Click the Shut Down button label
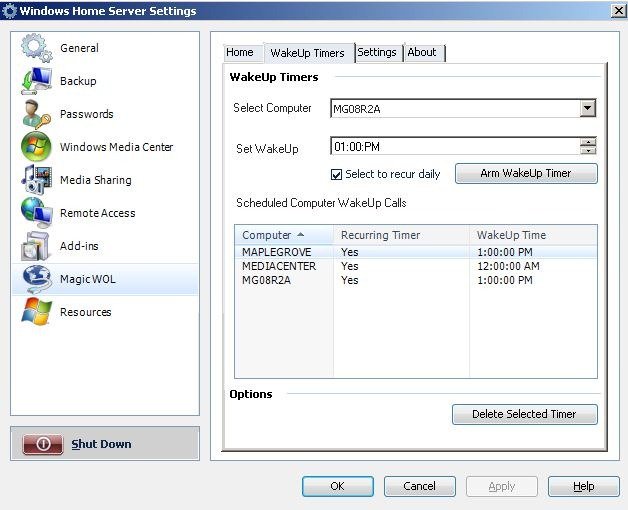 click(x=101, y=444)
